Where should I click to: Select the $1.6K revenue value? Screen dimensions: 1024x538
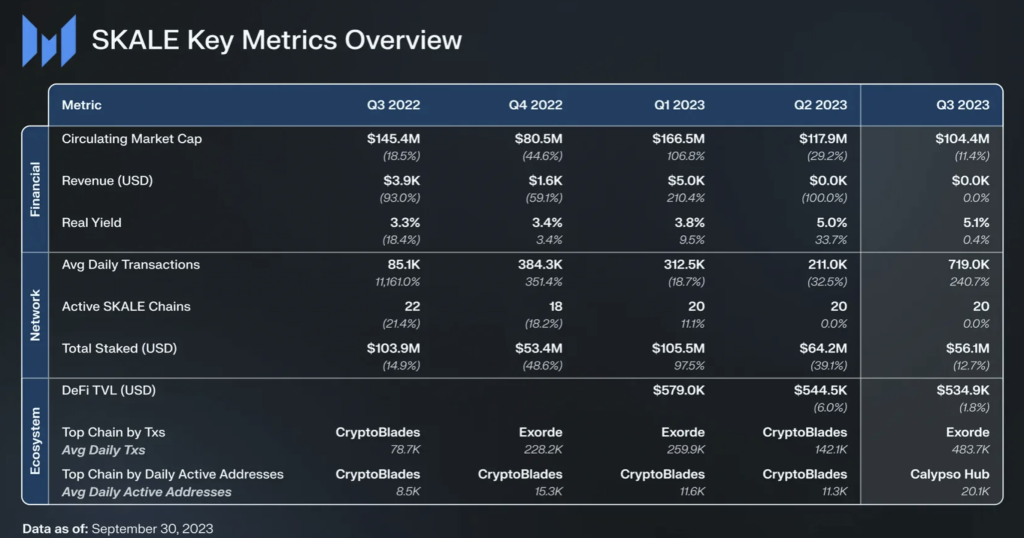545,181
